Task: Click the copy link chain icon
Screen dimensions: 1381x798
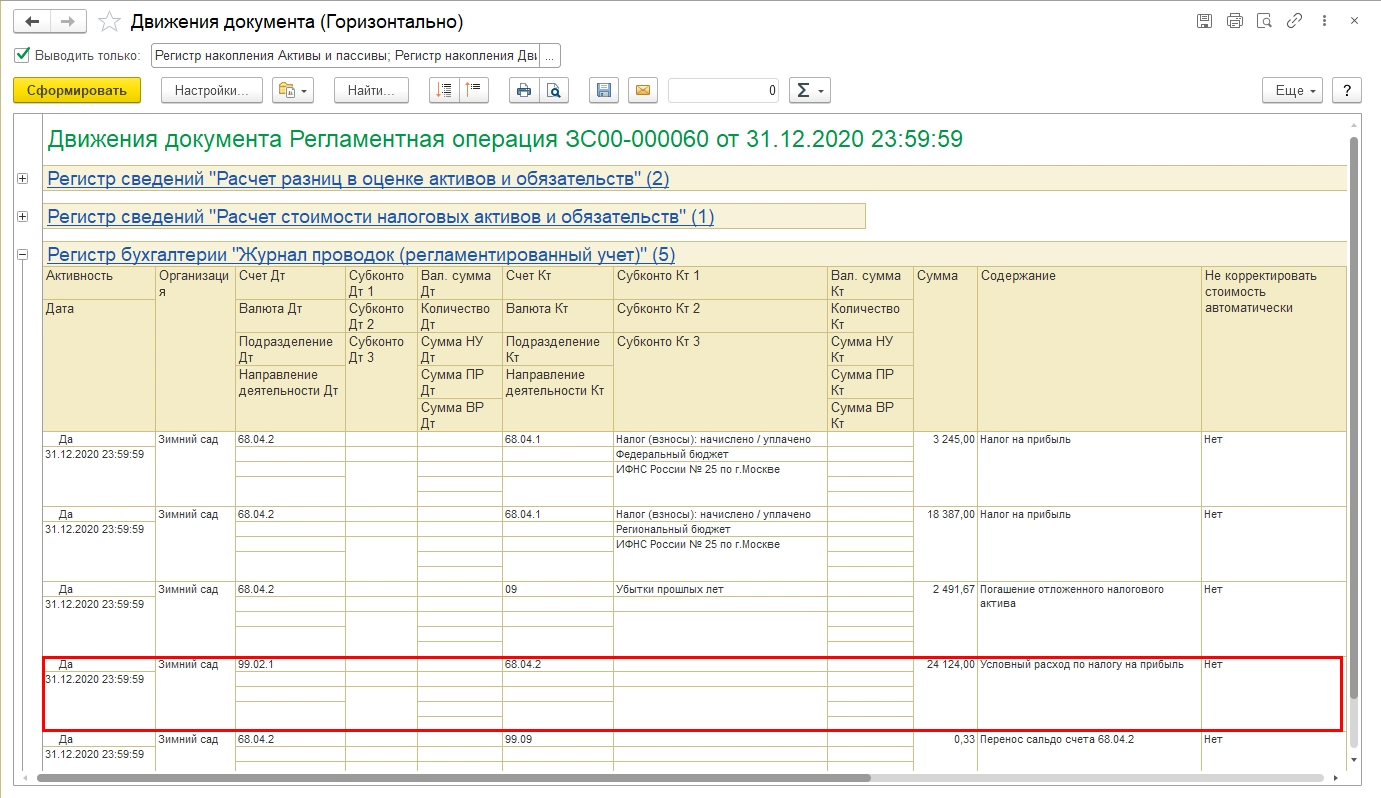Action: pos(1294,21)
